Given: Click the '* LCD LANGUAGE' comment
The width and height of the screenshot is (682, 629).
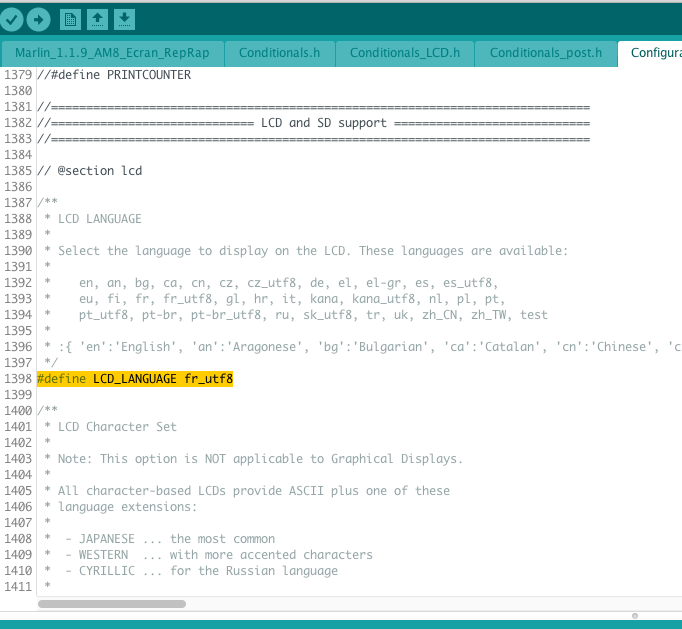Looking at the screenshot, I should click(93, 219).
